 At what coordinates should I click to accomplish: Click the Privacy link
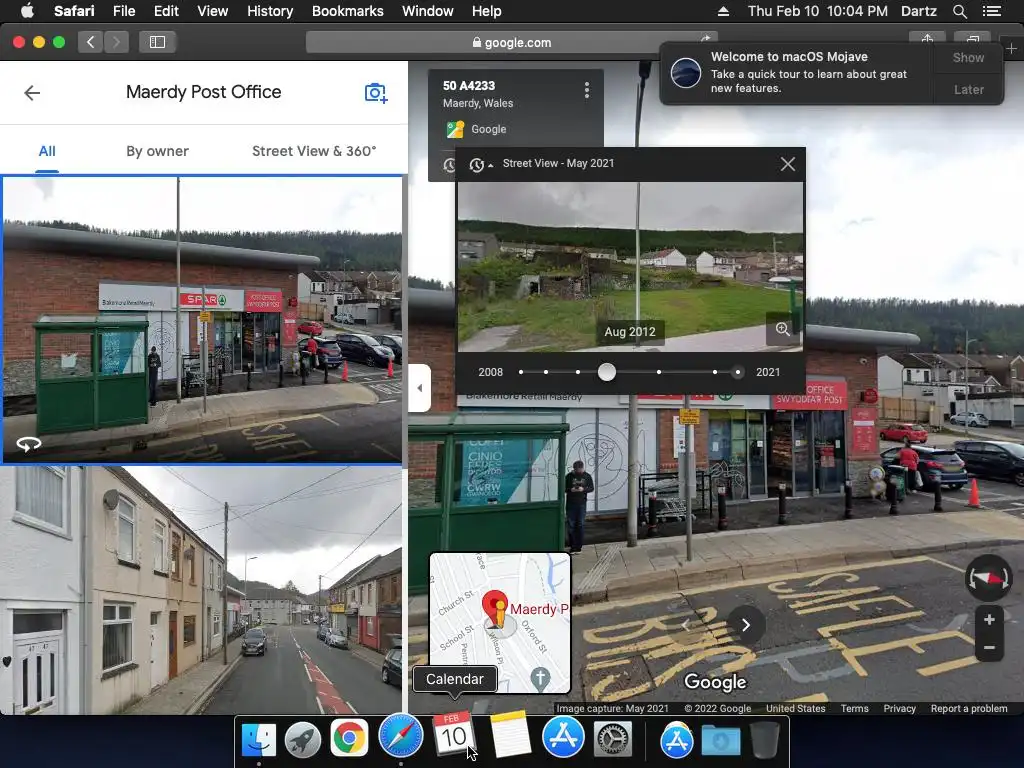899,709
